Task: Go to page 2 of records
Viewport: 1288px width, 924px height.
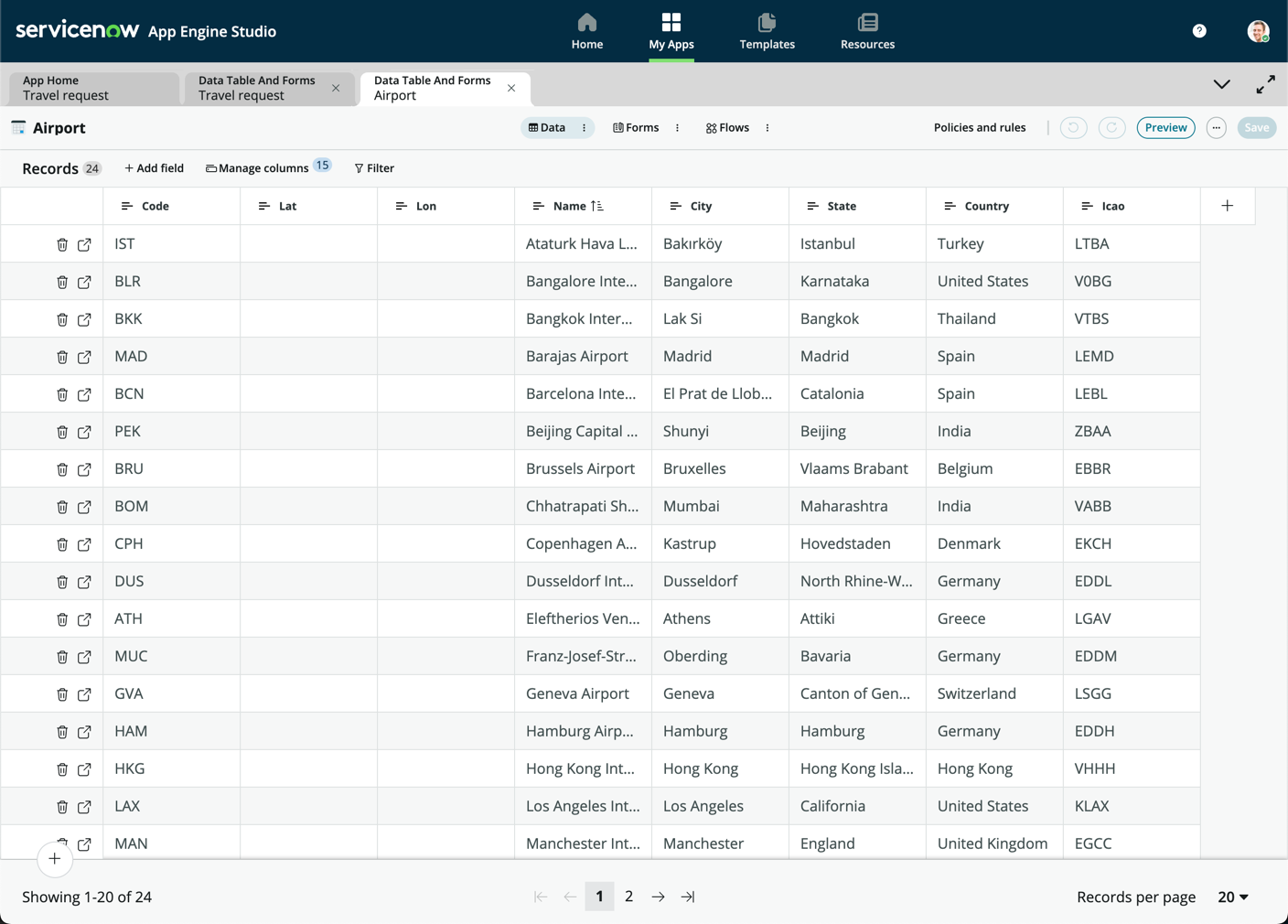Action: pos(628,897)
